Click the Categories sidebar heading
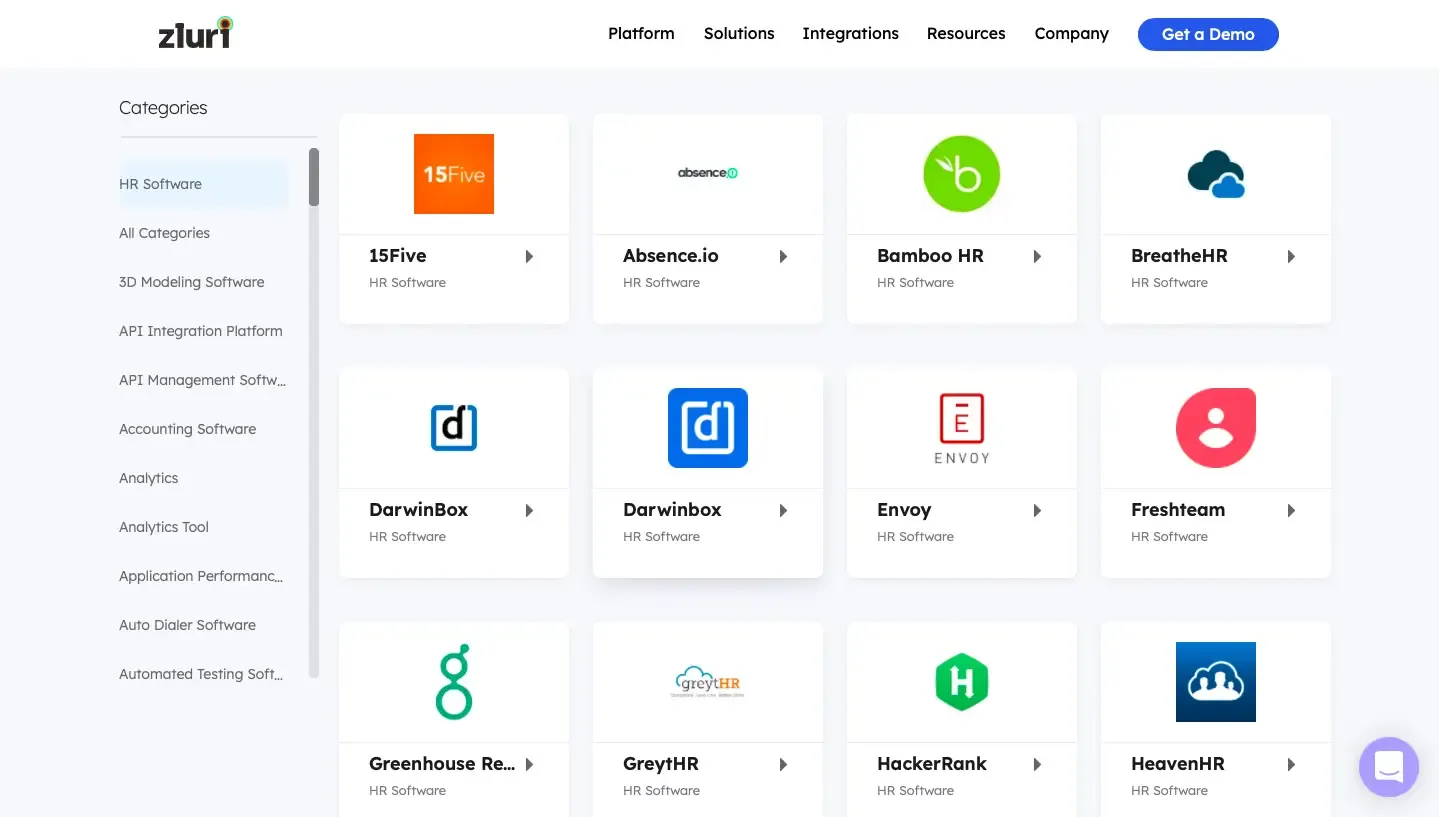The height and width of the screenshot is (817, 1439). tap(163, 108)
